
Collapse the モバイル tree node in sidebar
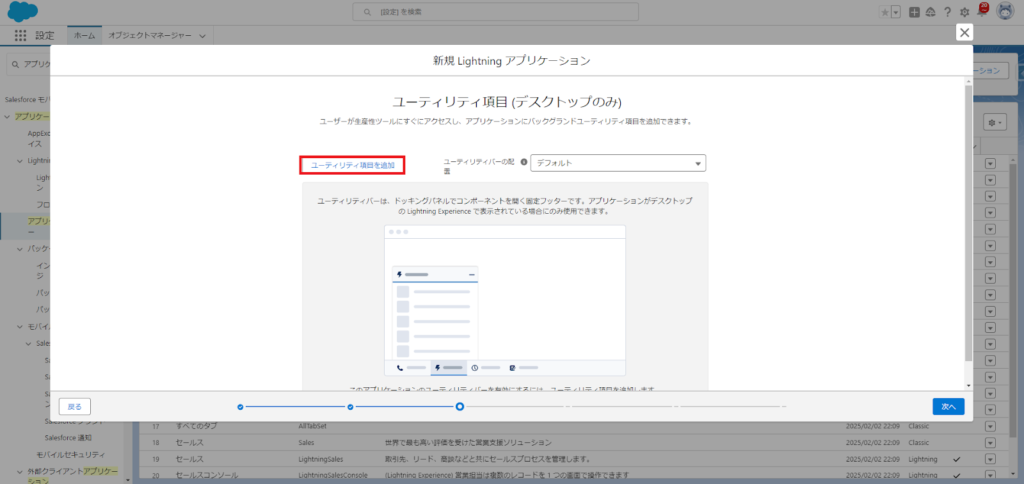tap(18, 326)
